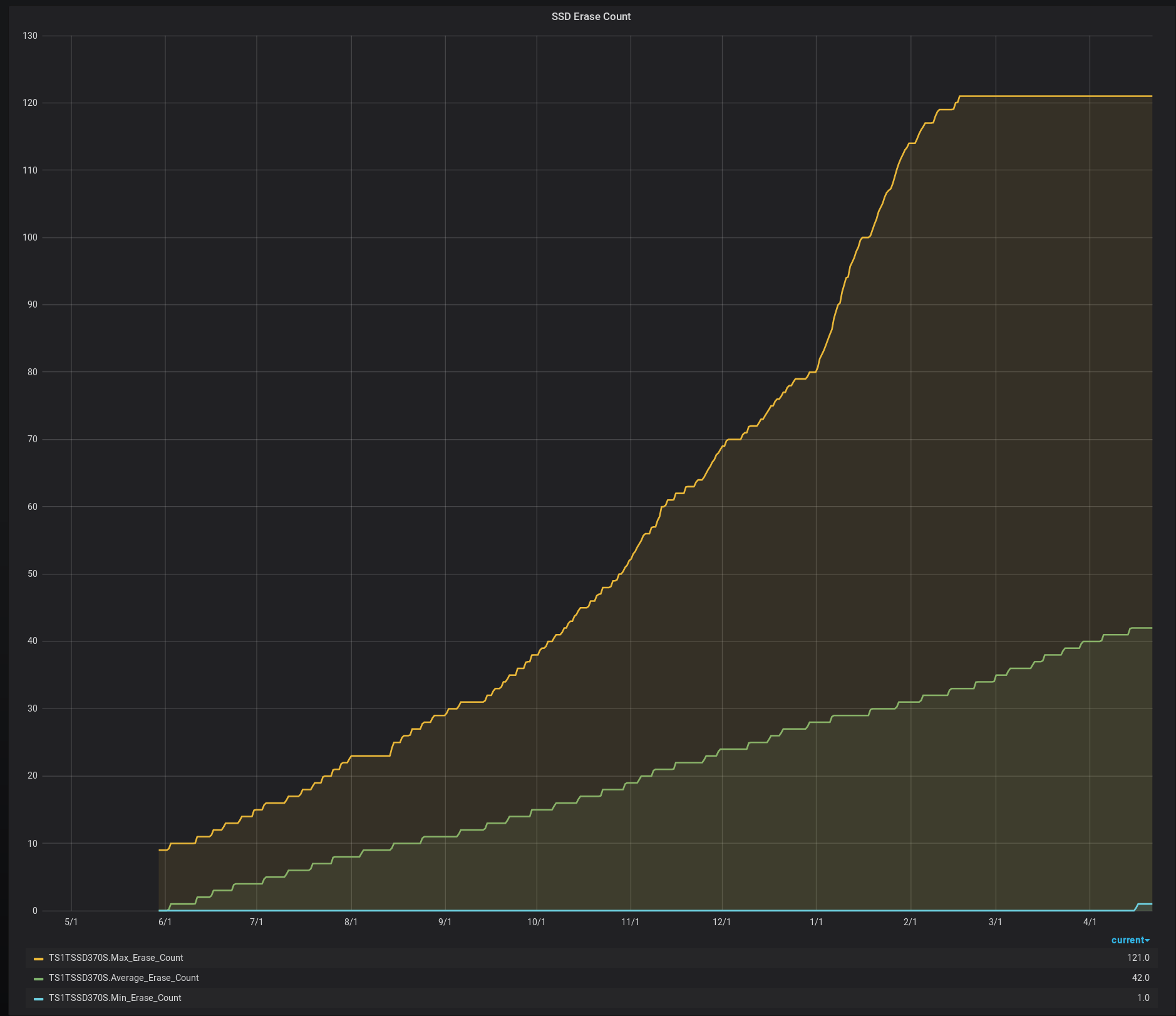Click the 1.0 current value for Min_Erase_Count
The image size is (1176, 1016).
(x=1143, y=998)
